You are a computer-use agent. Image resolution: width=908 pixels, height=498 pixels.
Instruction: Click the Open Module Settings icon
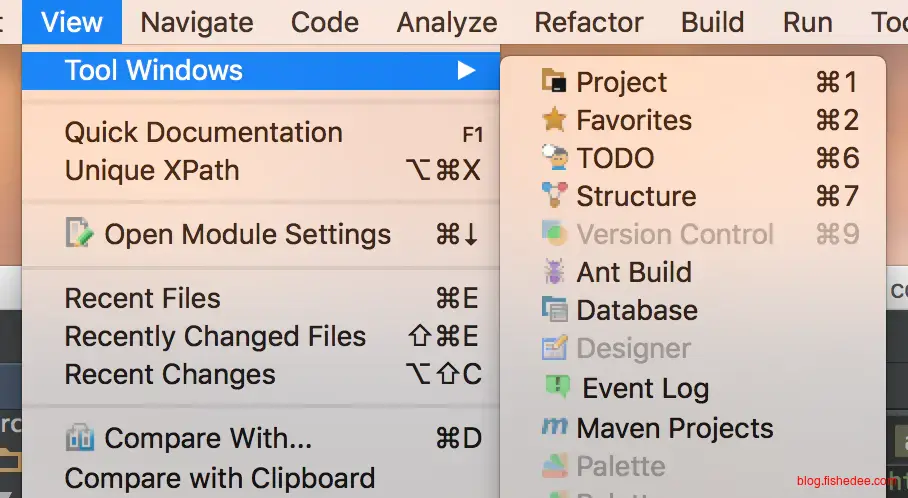tap(79, 234)
